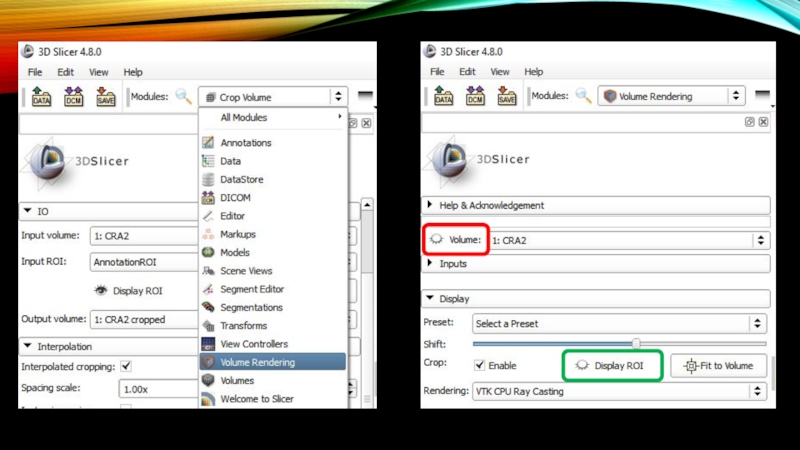This screenshot has height=450, width=800.
Task: Click Spacing scale 1.00x field
Action: 158,389
